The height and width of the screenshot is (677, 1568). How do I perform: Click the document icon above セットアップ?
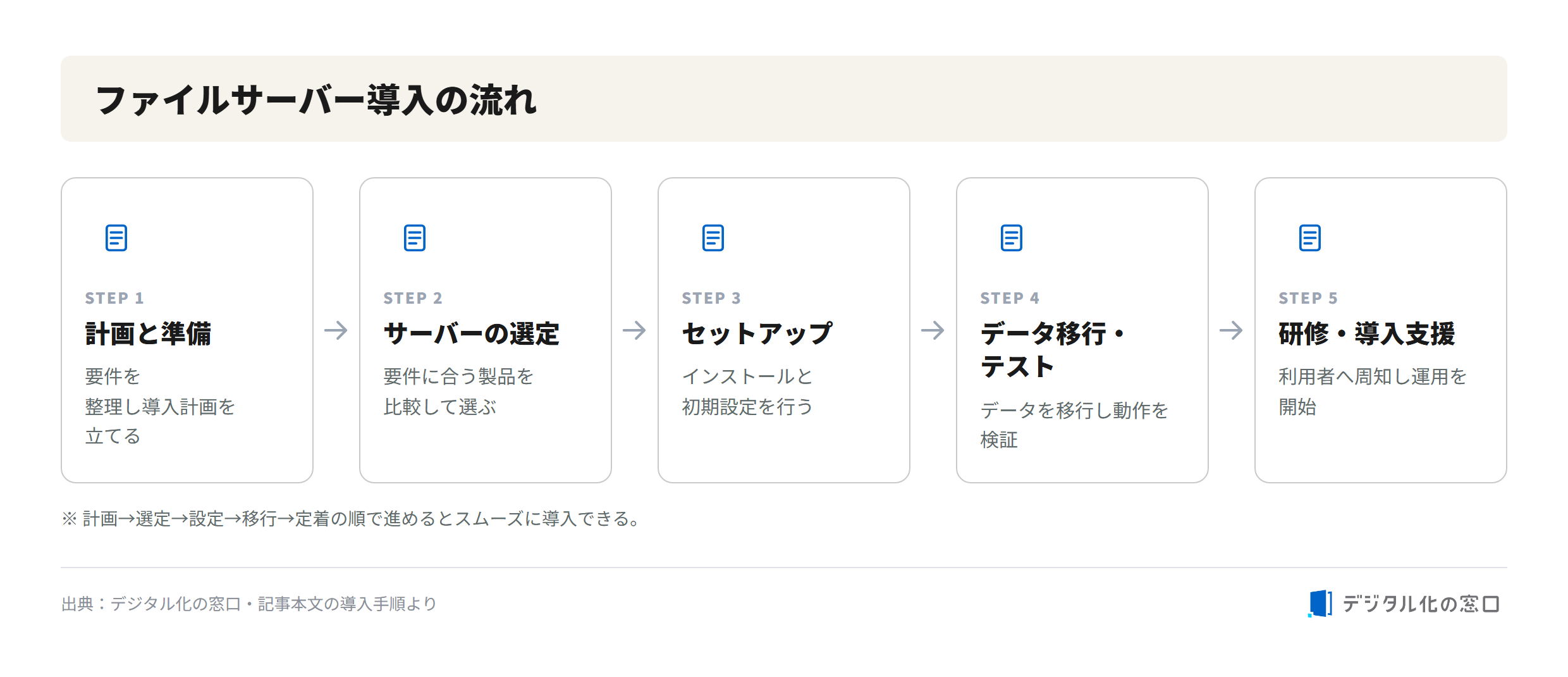tap(713, 238)
